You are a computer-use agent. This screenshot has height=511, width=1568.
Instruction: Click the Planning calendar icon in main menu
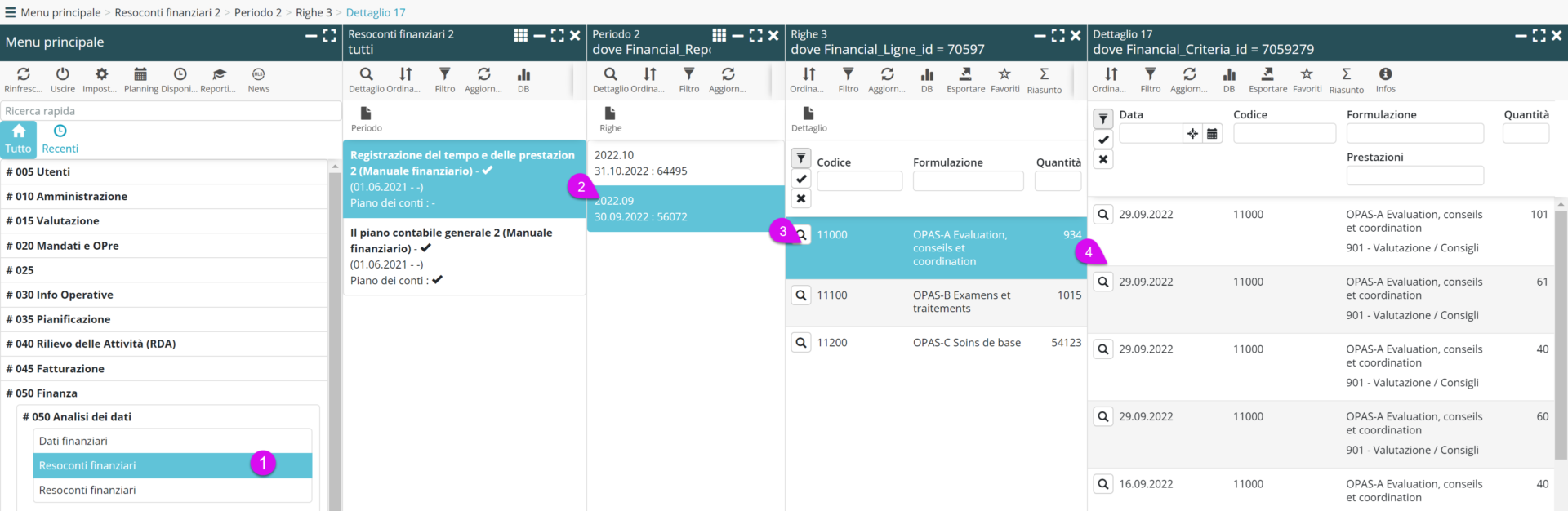[x=140, y=75]
